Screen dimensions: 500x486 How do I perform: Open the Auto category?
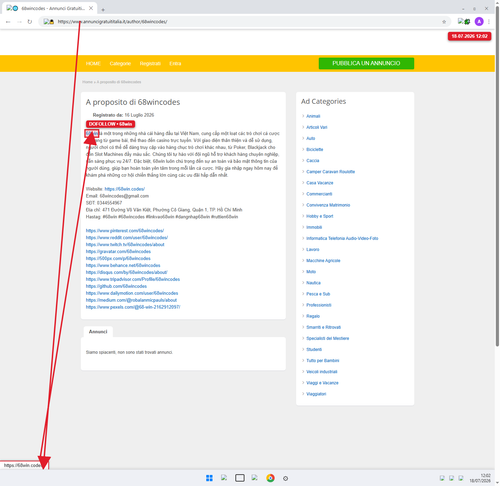click(x=311, y=138)
